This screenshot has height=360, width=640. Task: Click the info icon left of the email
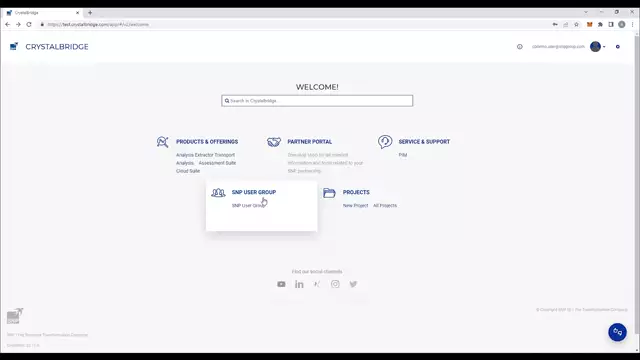click(520, 47)
